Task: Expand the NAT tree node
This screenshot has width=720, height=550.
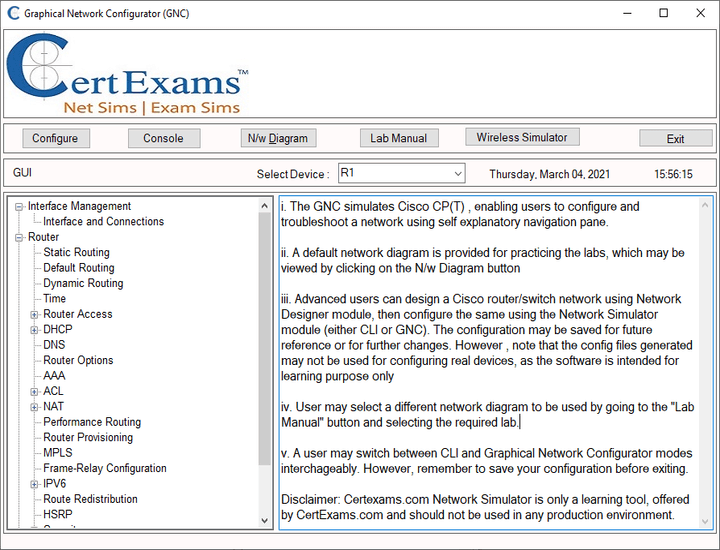Action: pos(34,407)
